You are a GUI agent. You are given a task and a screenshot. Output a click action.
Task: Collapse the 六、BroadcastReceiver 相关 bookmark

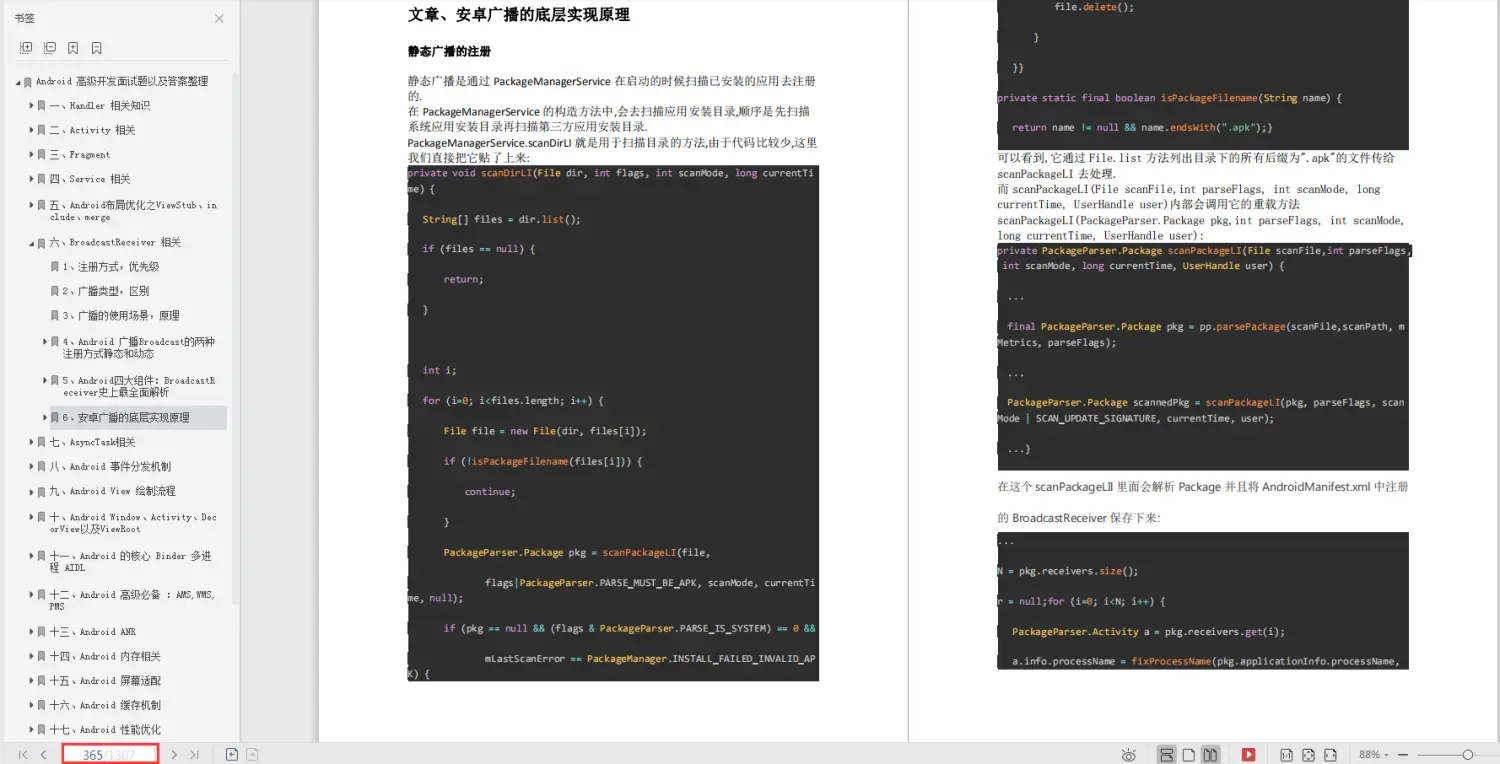(32, 243)
